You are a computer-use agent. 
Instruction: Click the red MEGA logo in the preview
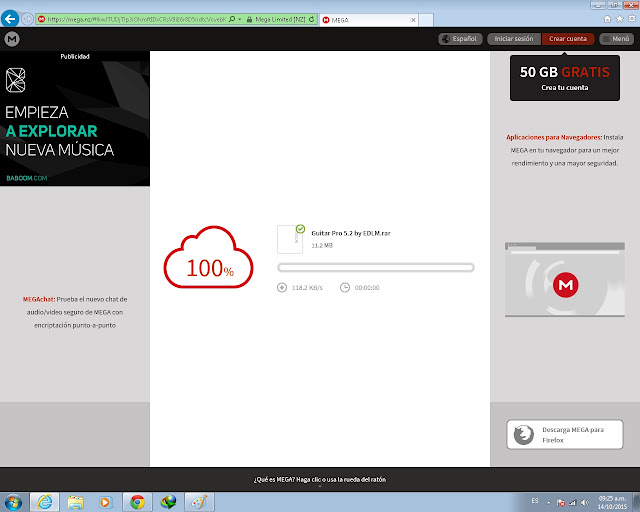(x=565, y=285)
